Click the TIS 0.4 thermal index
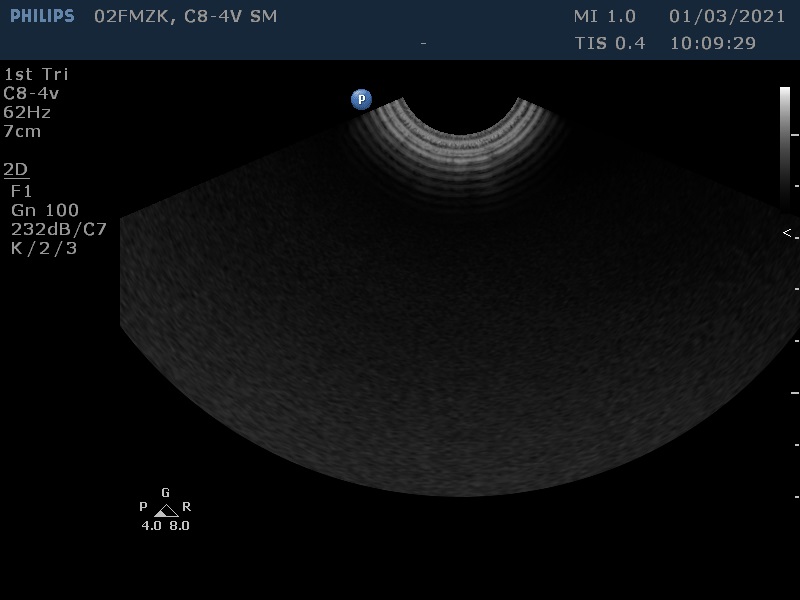This screenshot has height=600, width=800. pyautogui.click(x=610, y=43)
